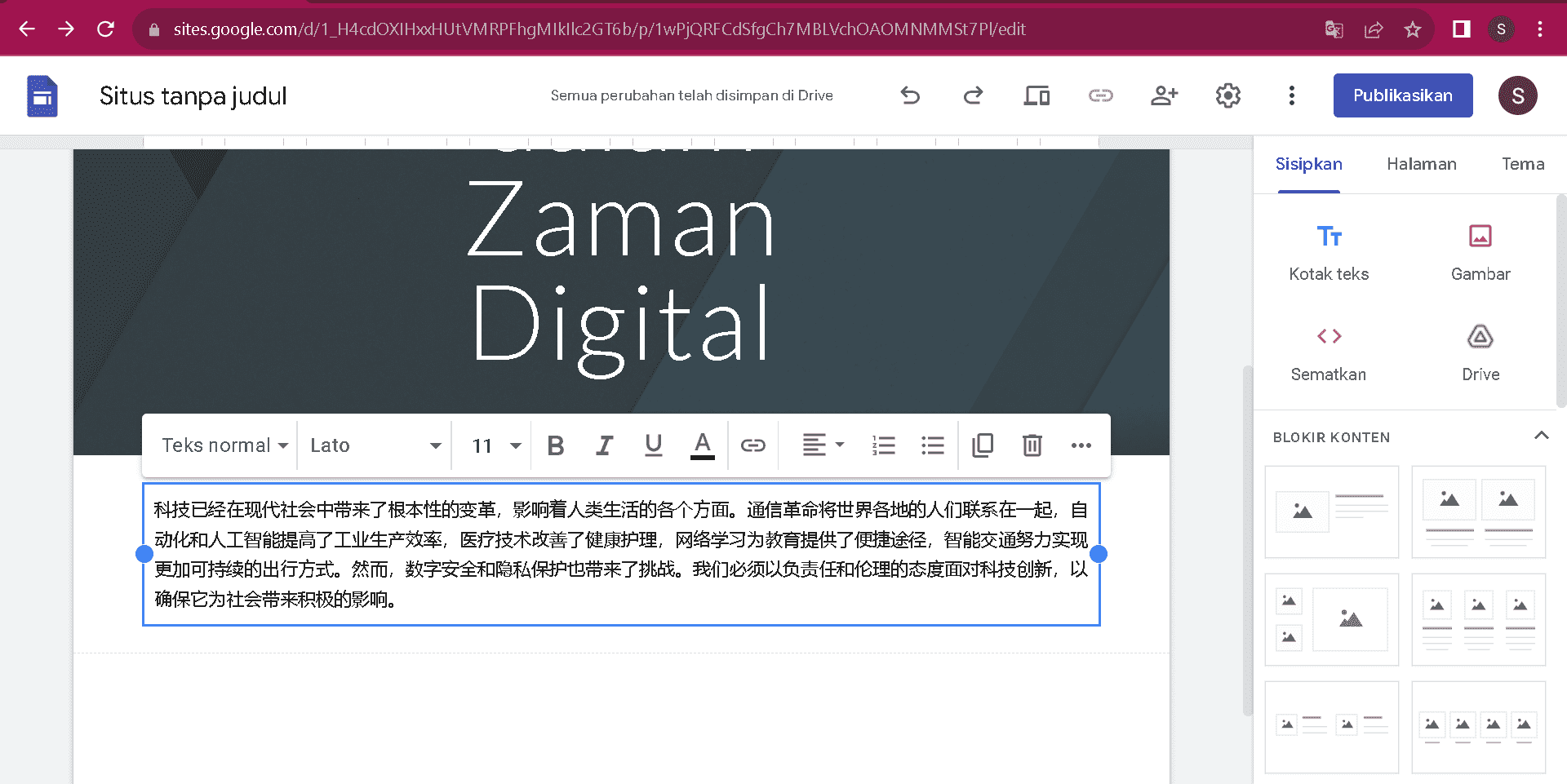Open the font size 11 dropdown
1567x784 pixels.
(x=496, y=445)
